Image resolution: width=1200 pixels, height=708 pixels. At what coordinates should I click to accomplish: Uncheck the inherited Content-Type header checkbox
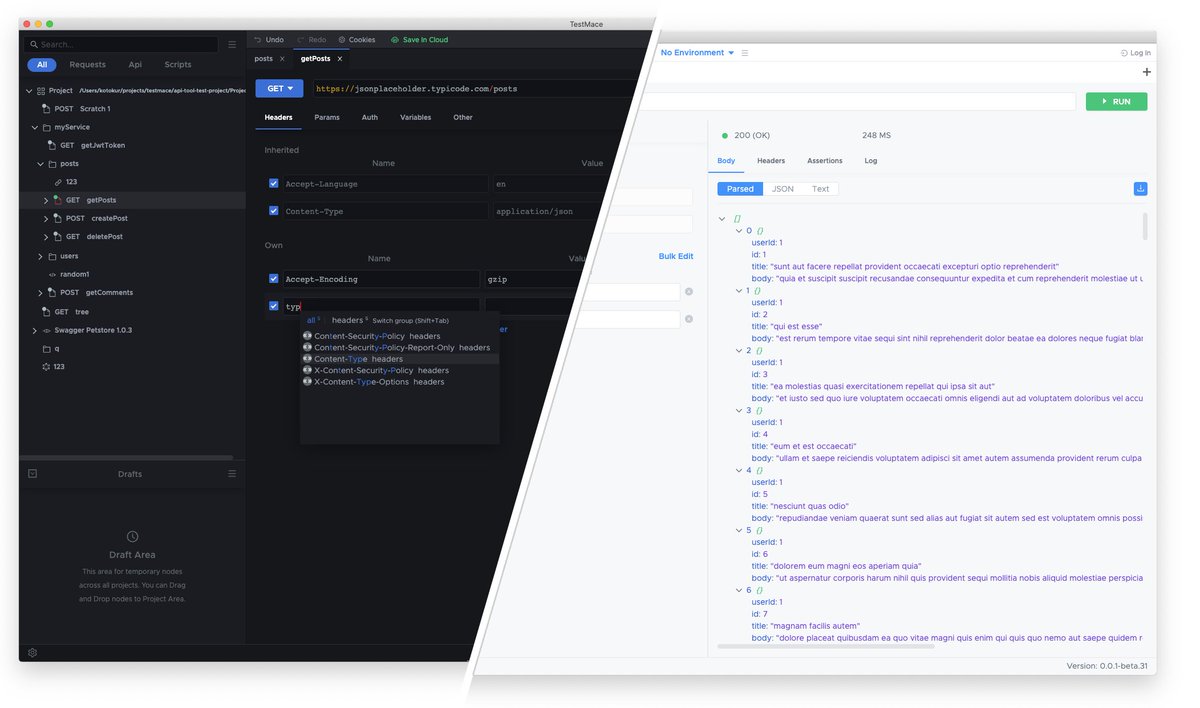tap(274, 211)
